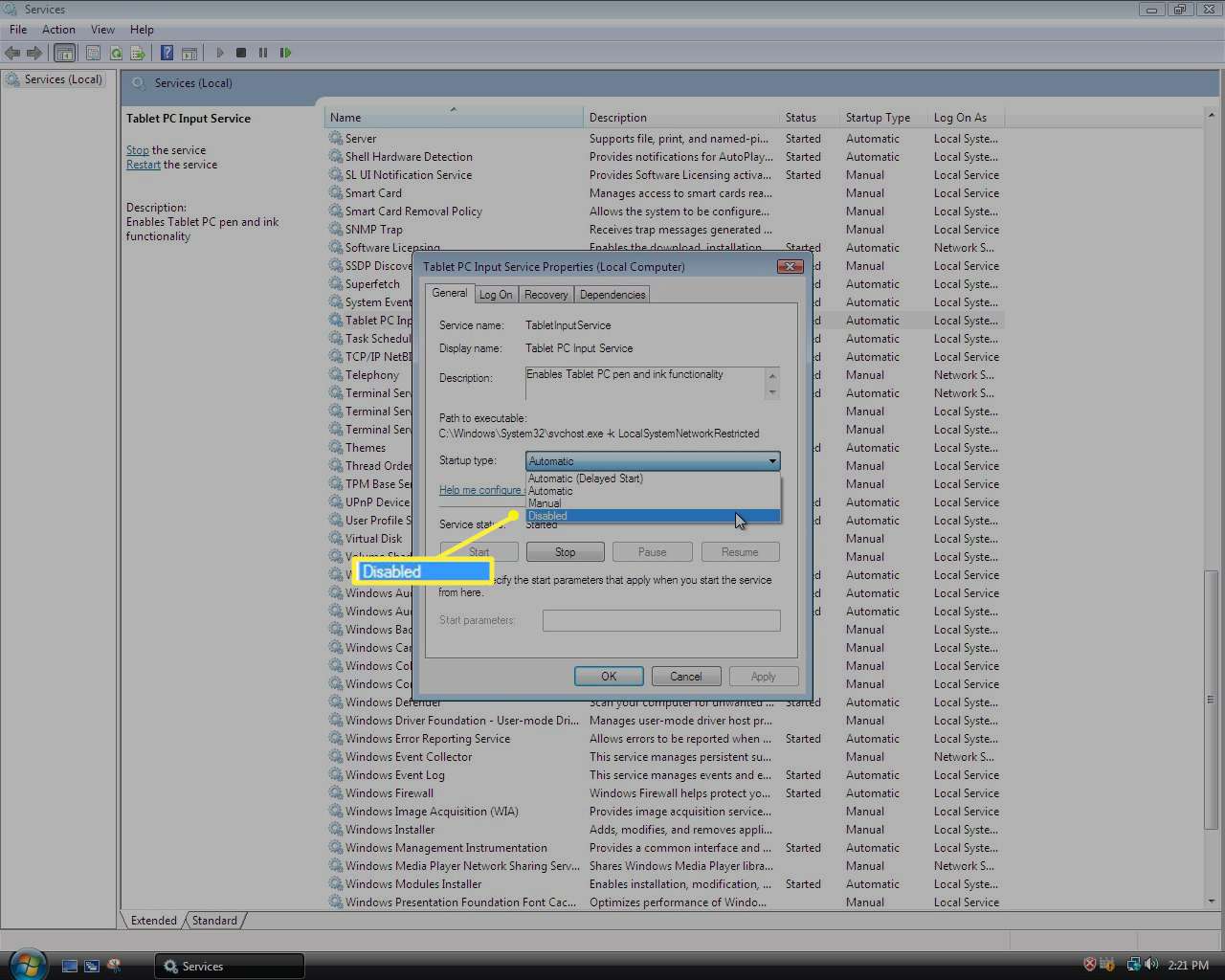The height and width of the screenshot is (980, 1225).
Task: Toggle the Show/Hide Action Pane toolbar icon
Action: click(189, 53)
